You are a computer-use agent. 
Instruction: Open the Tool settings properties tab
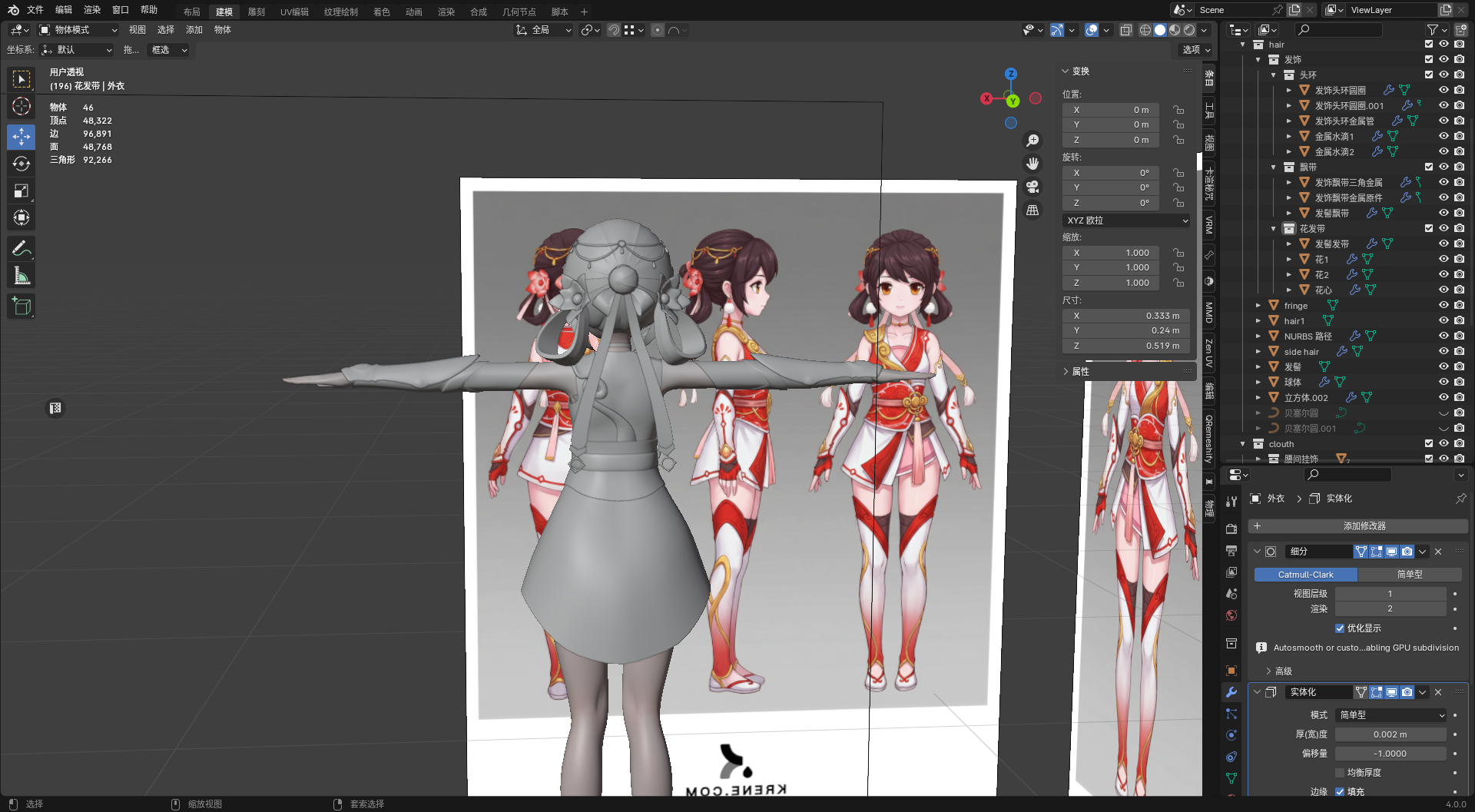point(1231,501)
